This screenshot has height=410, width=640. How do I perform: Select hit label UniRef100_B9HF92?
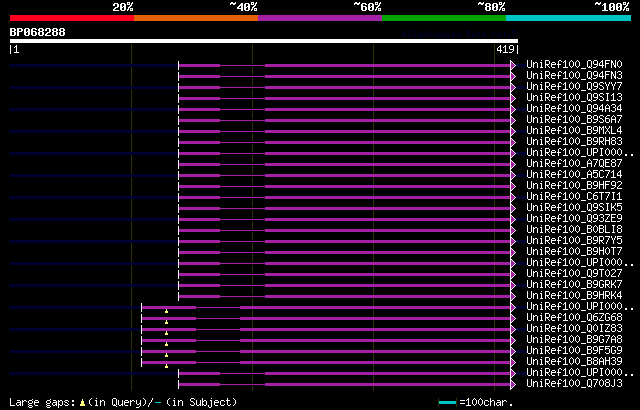(x=574, y=186)
